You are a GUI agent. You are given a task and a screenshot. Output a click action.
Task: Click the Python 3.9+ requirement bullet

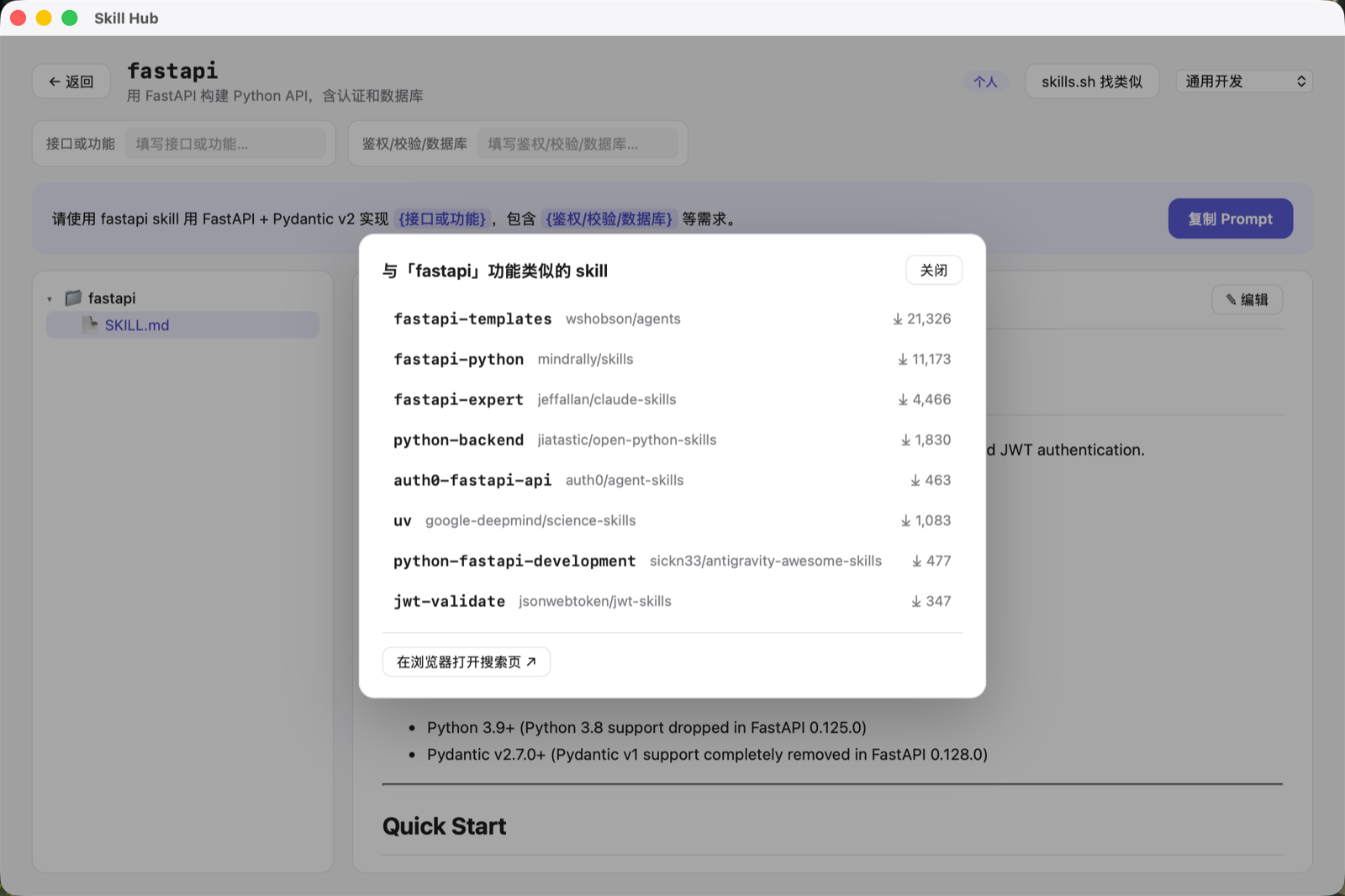[646, 727]
